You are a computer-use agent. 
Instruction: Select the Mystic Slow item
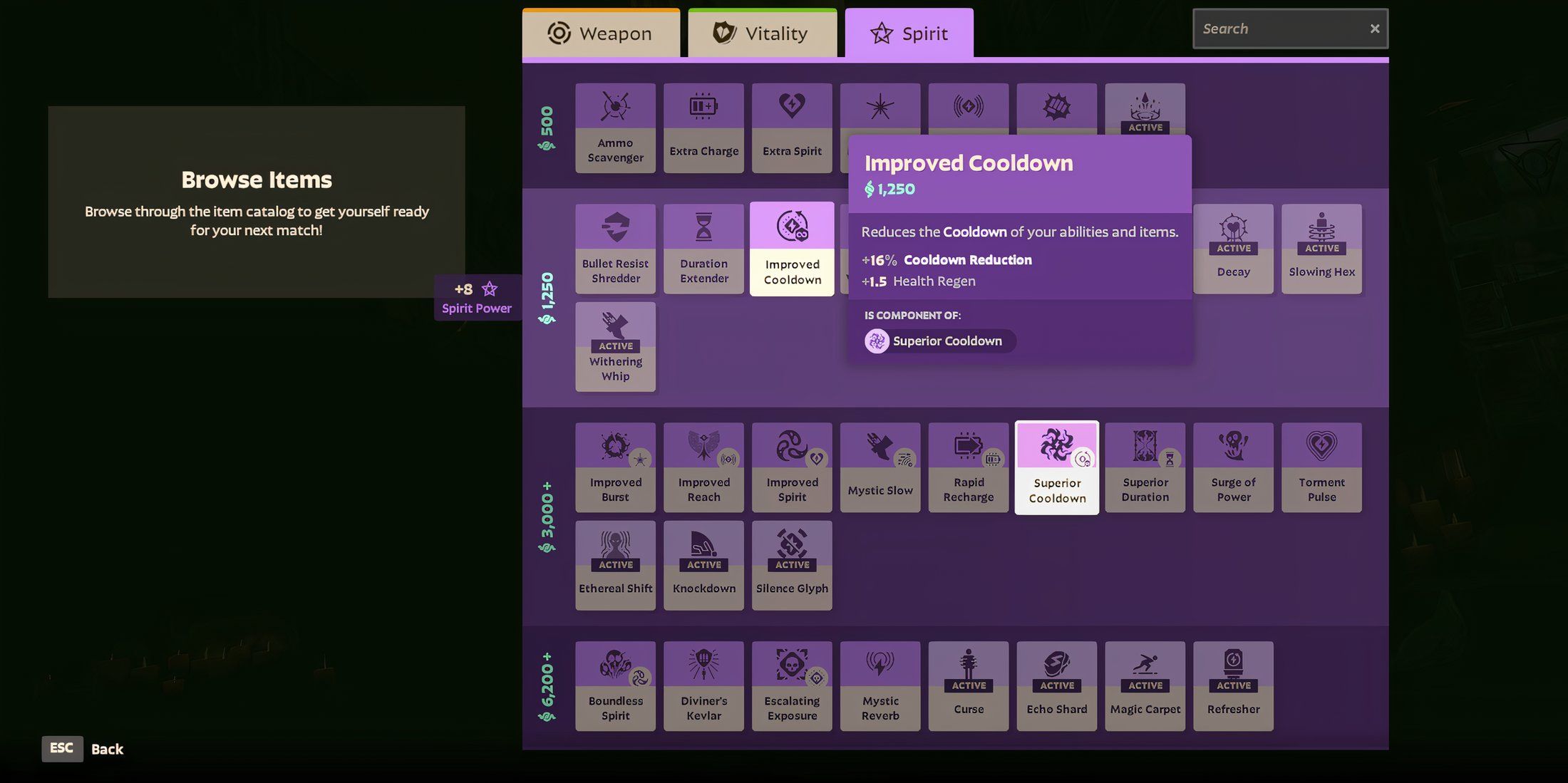880,467
